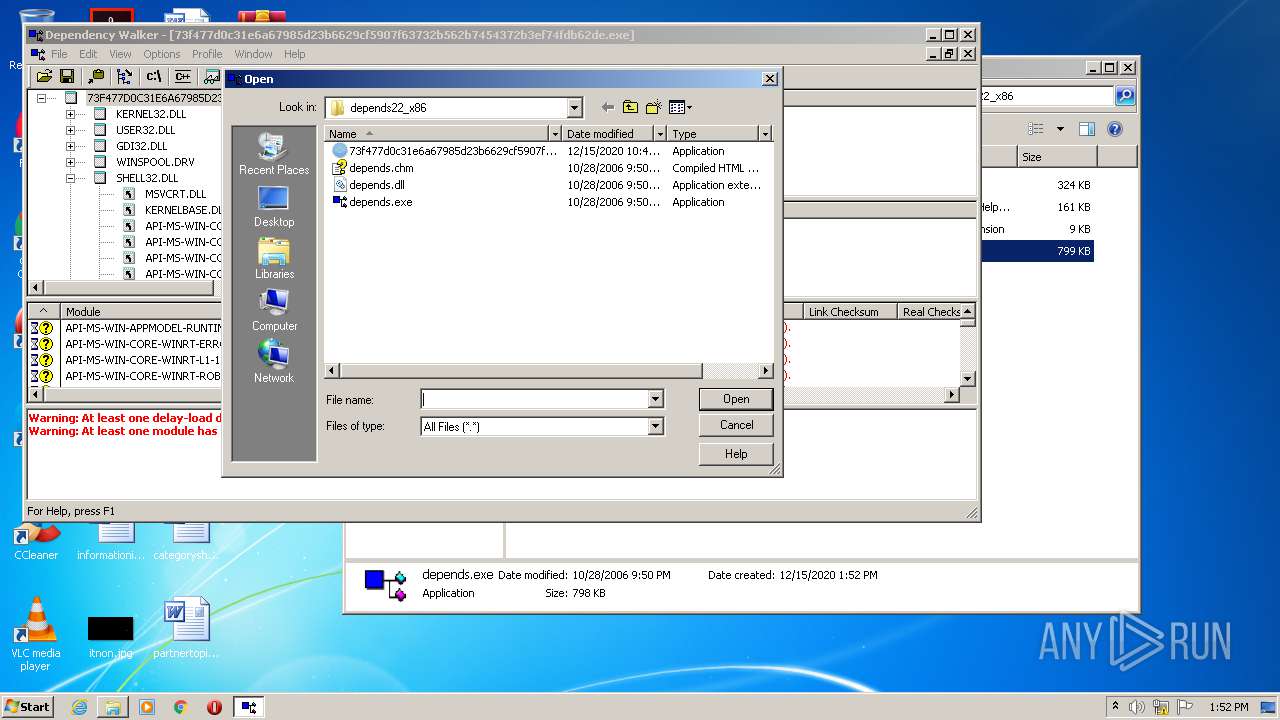
Task: Expand the USER32.DLL tree node
Action: coord(70,130)
